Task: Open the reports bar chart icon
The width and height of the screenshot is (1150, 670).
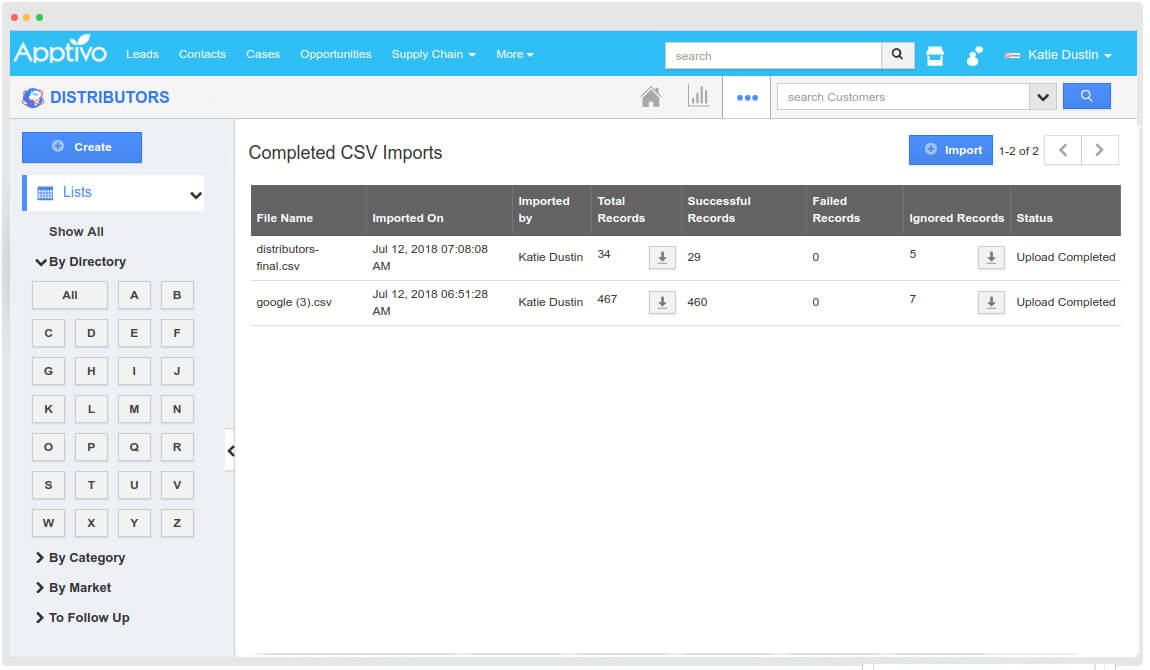Action: pyautogui.click(x=698, y=97)
